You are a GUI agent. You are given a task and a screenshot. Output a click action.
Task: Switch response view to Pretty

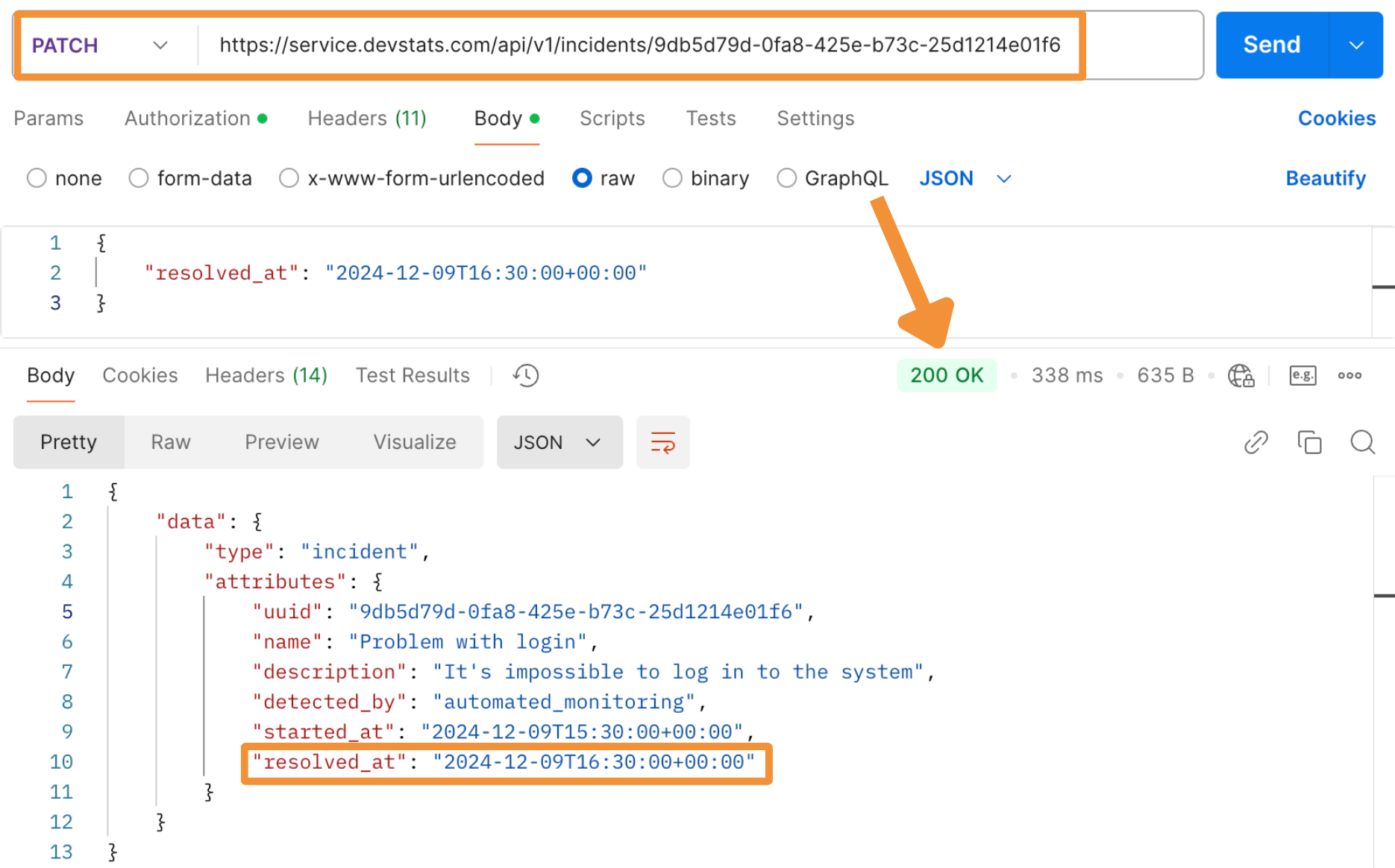click(x=69, y=442)
